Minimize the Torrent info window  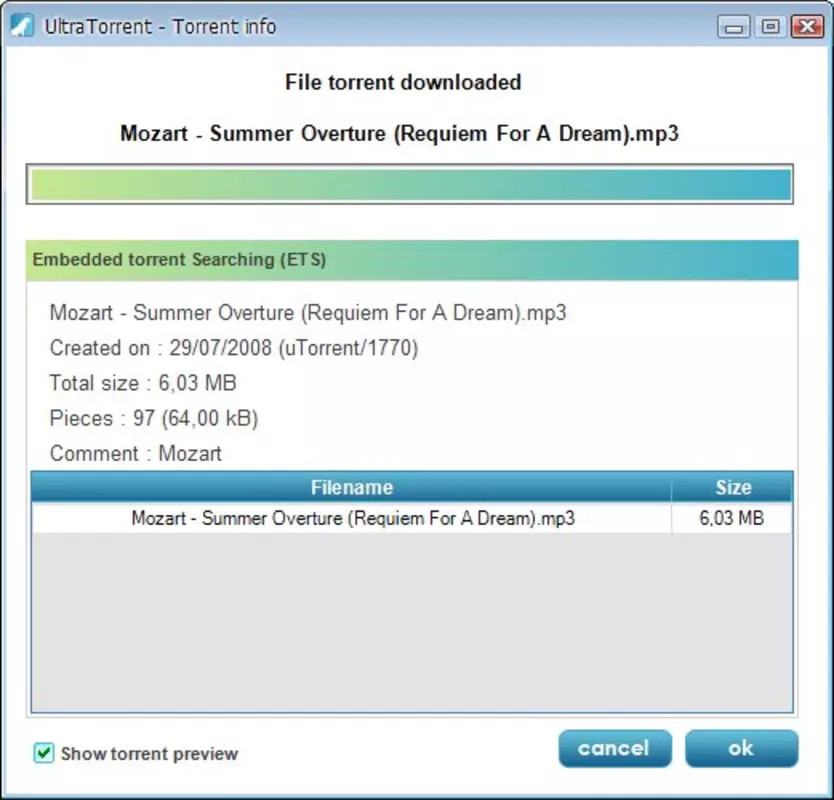pyautogui.click(x=733, y=27)
